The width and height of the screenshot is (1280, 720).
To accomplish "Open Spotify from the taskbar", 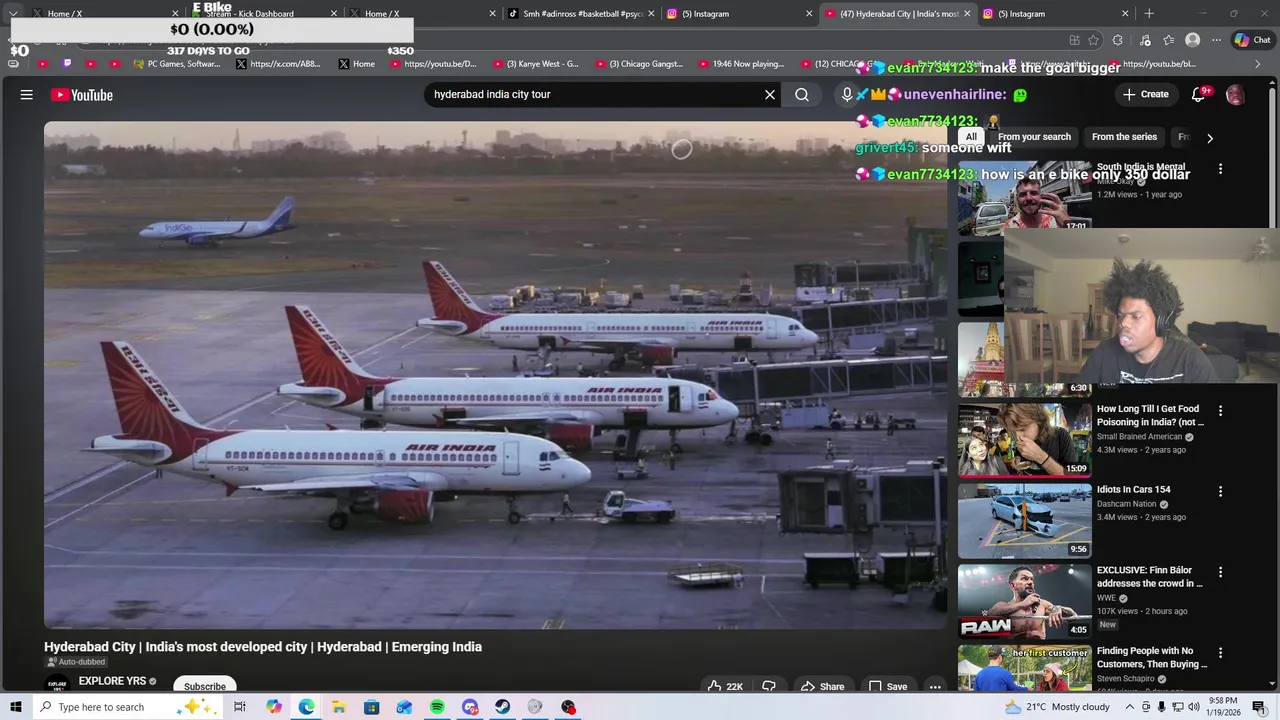I will point(437,707).
